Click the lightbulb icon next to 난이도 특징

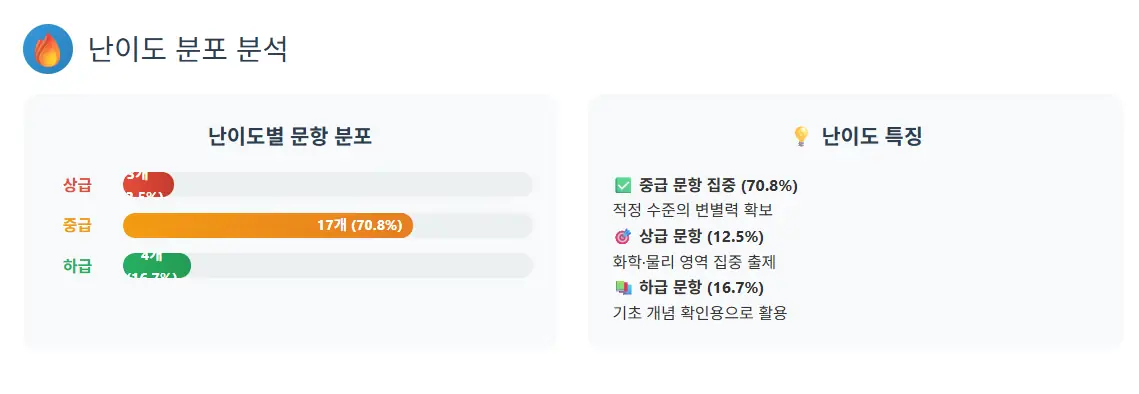coord(800,137)
